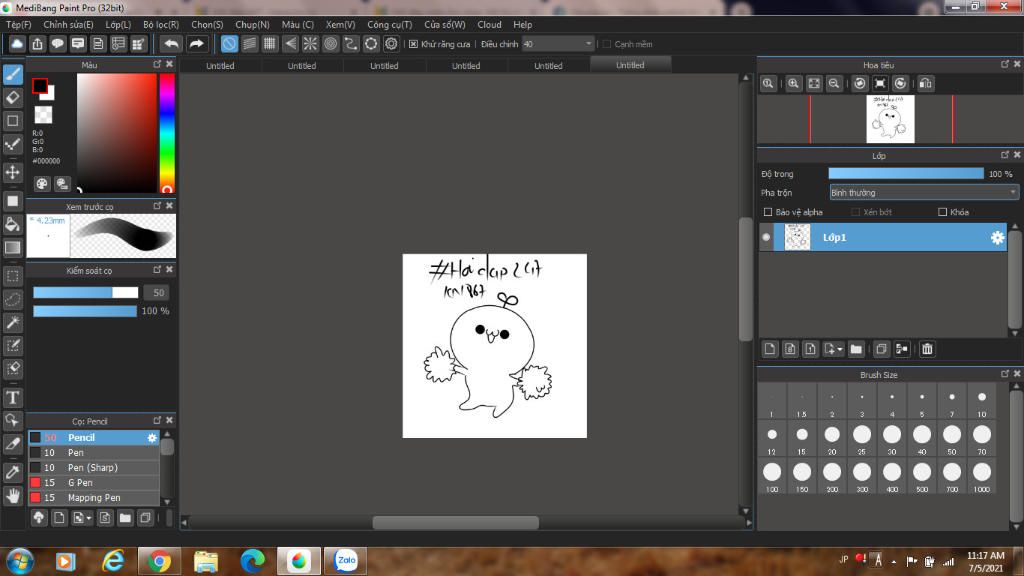Open Pencil brush settings gear

click(x=152, y=438)
